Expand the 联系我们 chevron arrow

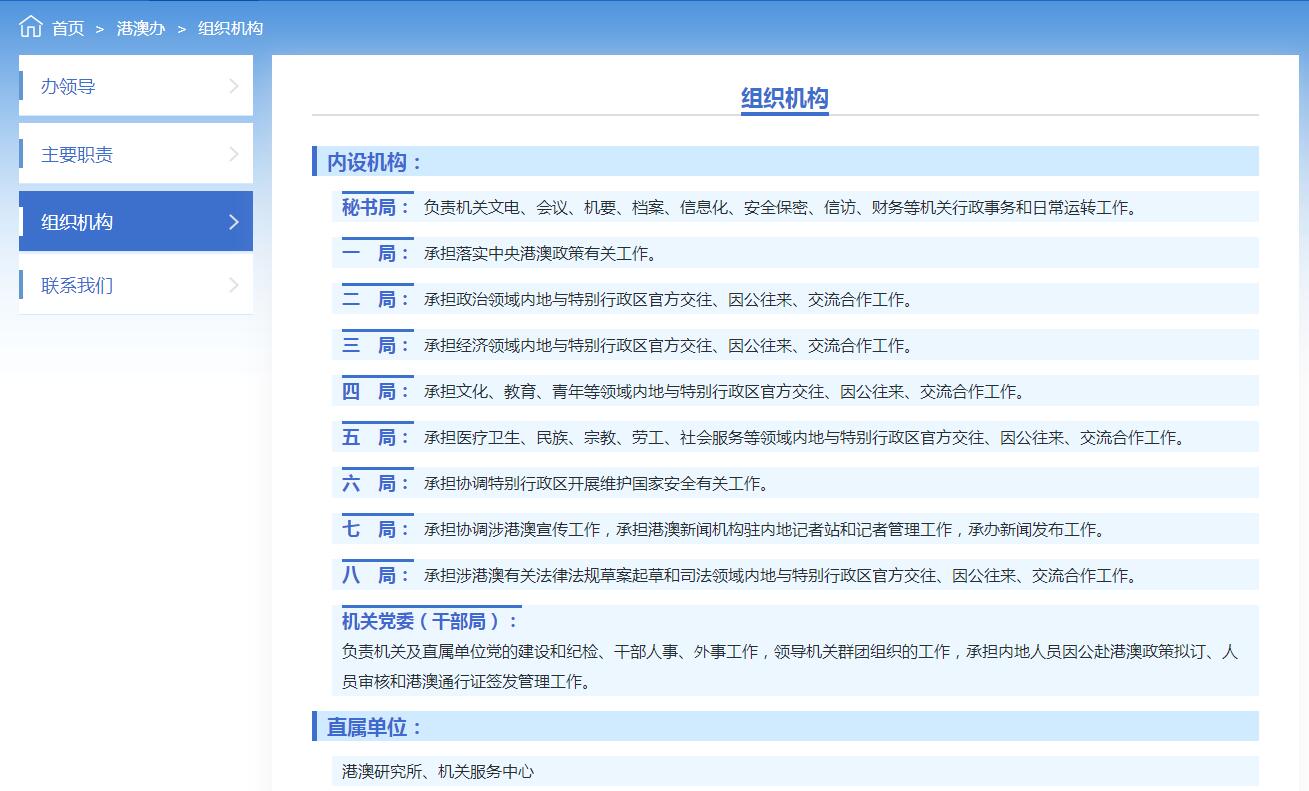[x=233, y=285]
